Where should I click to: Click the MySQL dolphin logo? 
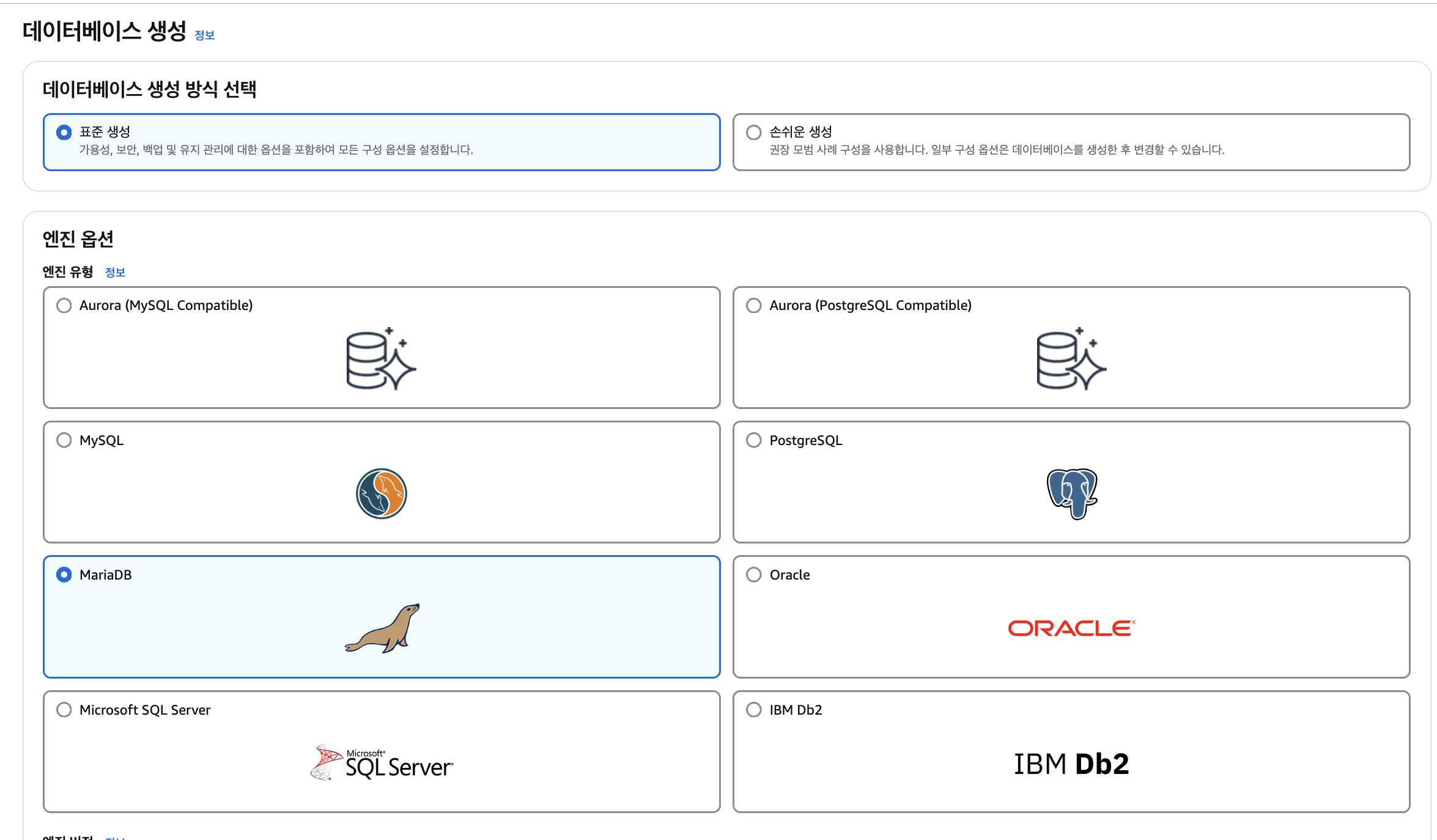(x=380, y=494)
